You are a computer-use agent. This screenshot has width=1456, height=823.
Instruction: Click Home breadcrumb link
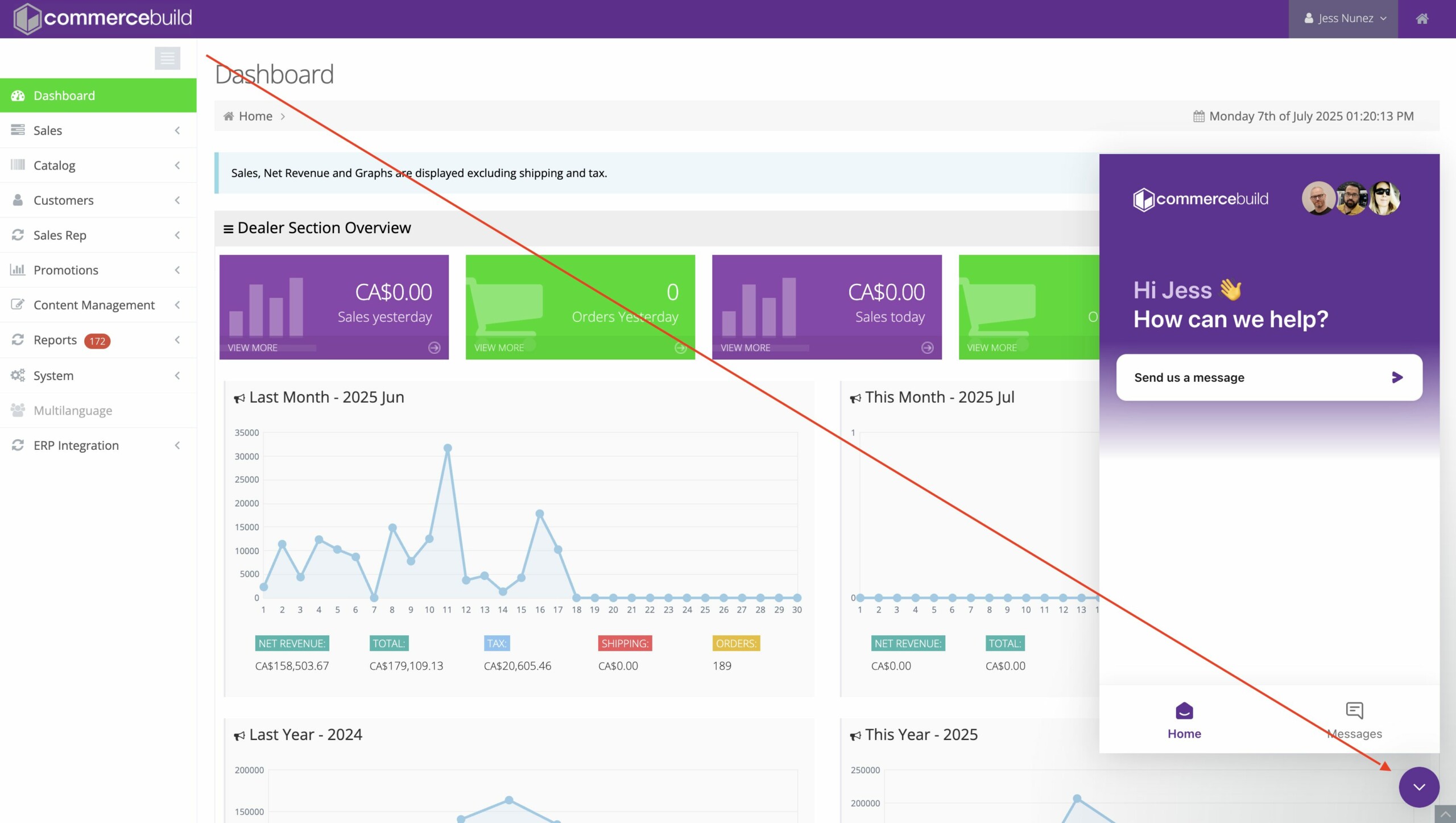pyautogui.click(x=255, y=116)
